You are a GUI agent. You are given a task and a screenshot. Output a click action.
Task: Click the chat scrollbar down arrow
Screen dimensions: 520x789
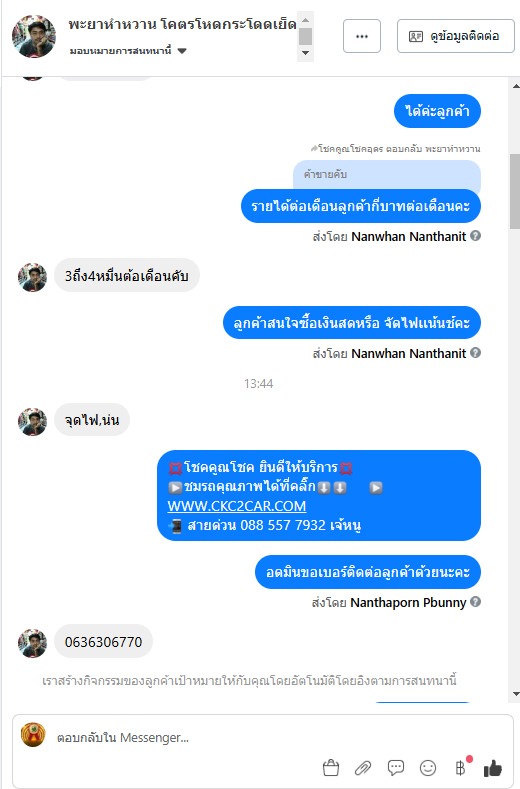pyautogui.click(x=515, y=694)
